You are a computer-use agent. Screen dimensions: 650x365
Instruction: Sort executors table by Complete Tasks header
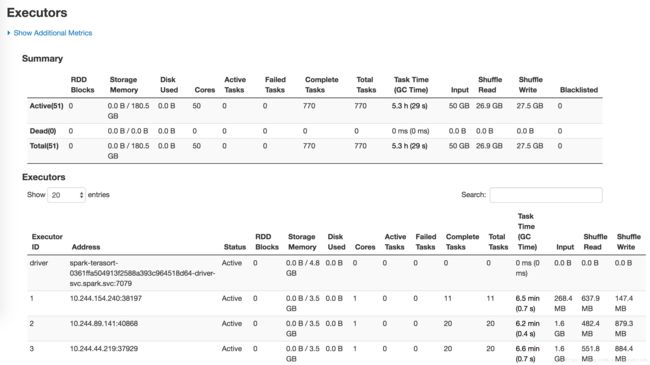(462, 242)
